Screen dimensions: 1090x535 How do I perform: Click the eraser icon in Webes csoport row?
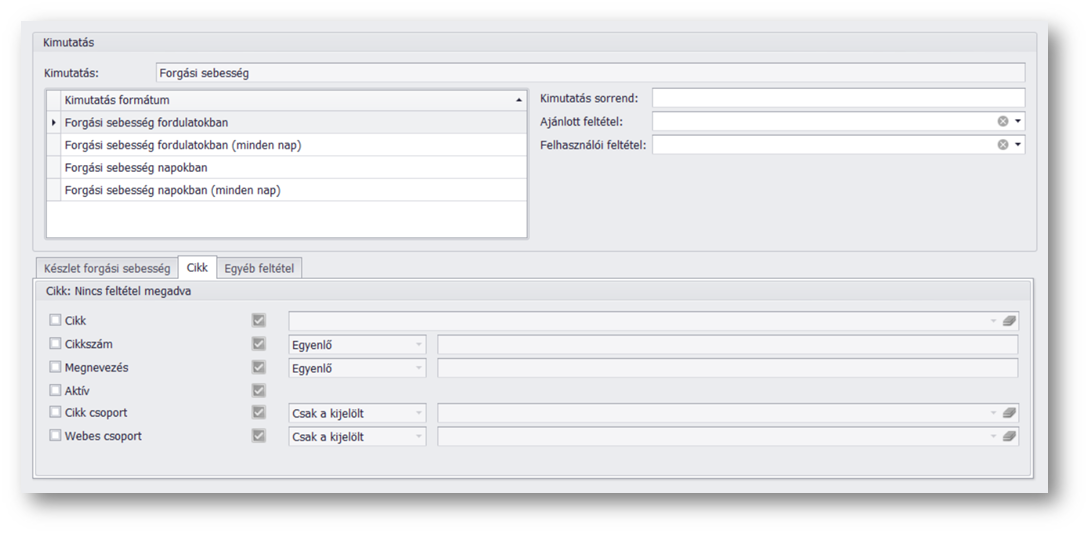pos(1009,437)
